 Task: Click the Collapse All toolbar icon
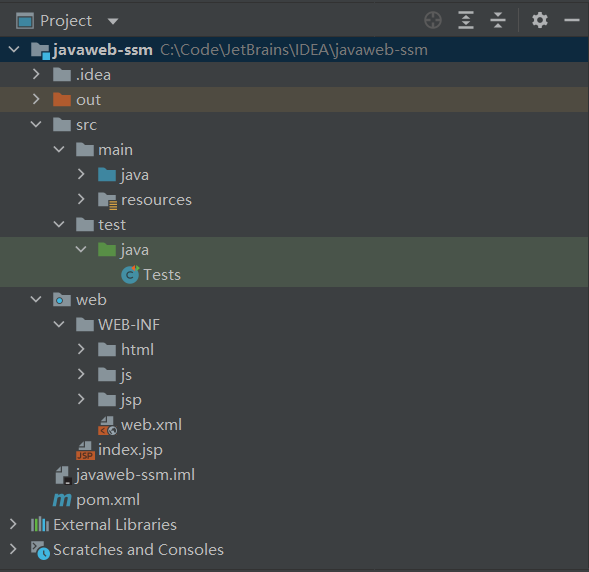(x=498, y=20)
